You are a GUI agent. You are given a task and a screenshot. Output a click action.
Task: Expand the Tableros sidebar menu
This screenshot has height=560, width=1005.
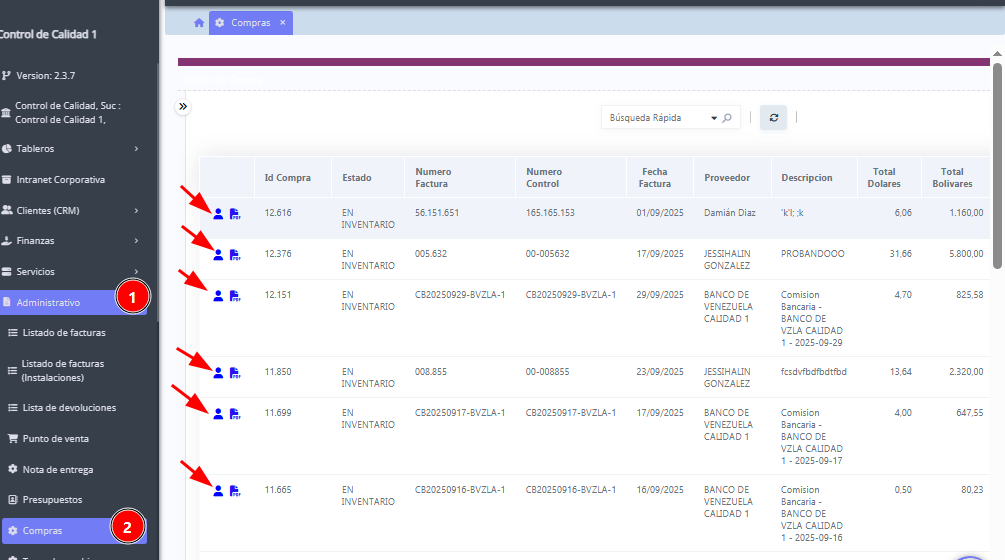point(136,149)
